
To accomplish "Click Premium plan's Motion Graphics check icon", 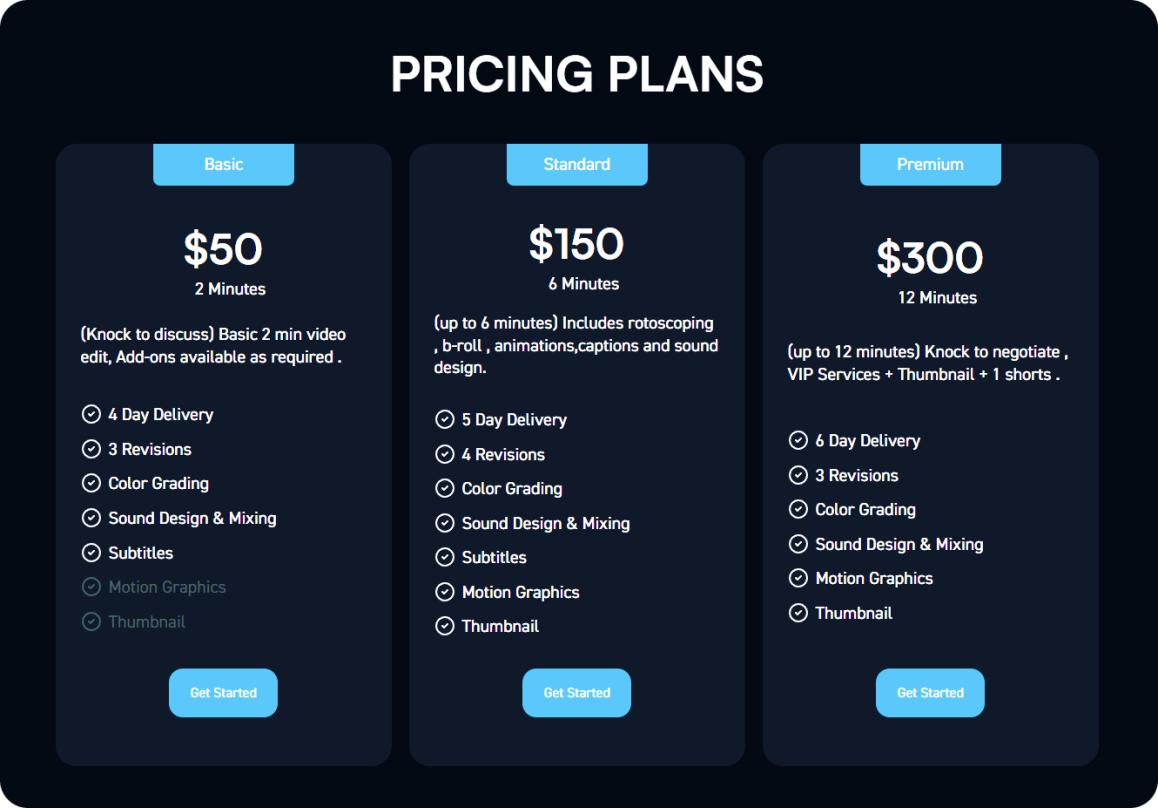I will point(798,578).
